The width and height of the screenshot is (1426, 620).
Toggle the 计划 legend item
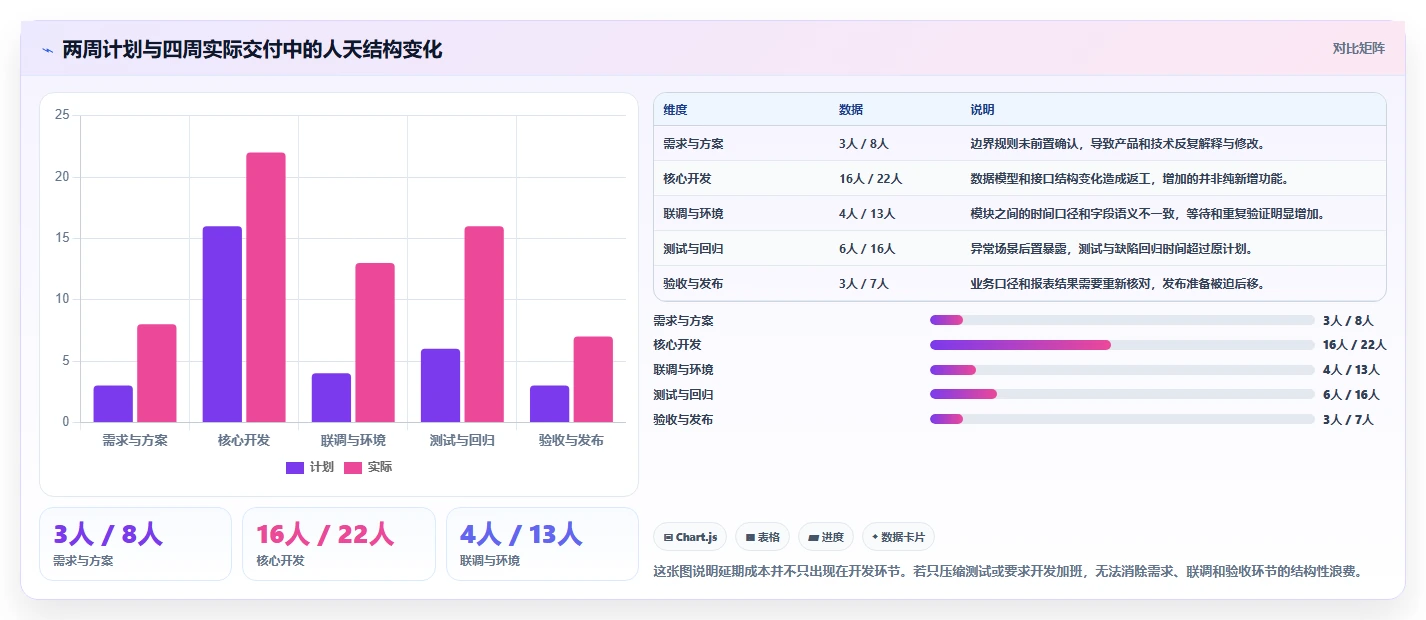310,467
